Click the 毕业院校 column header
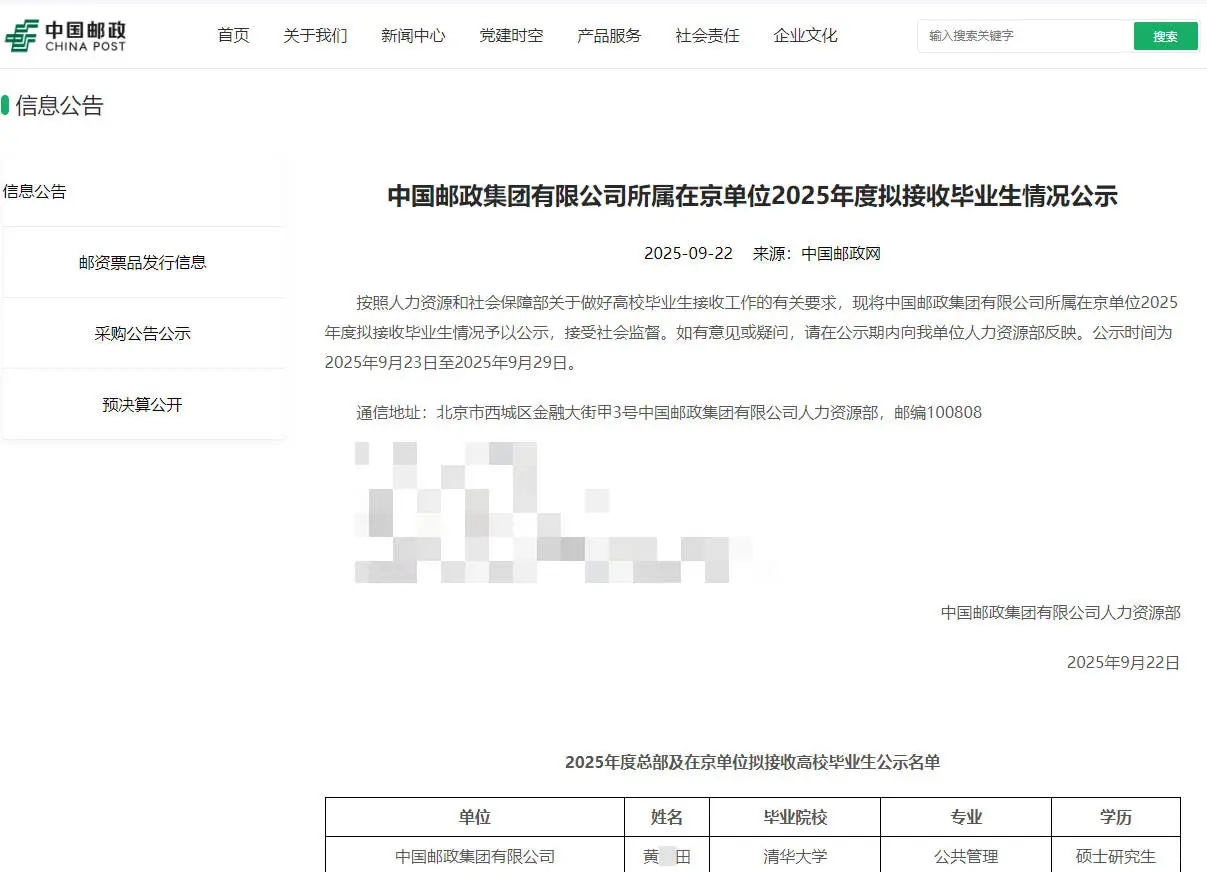 (x=795, y=817)
